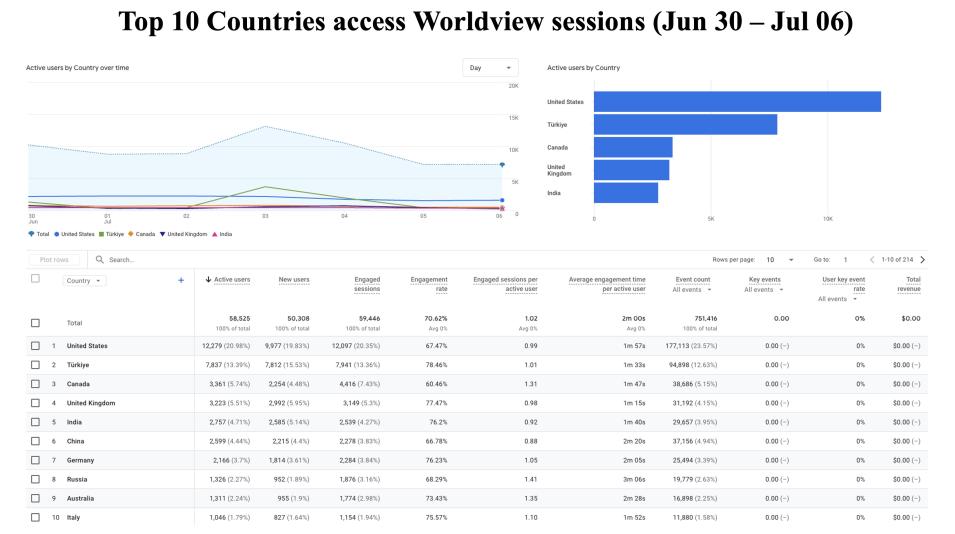Viewport: 955px width, 534px height.
Task: Click the United Kingdom bar in chart
Action: point(632,170)
